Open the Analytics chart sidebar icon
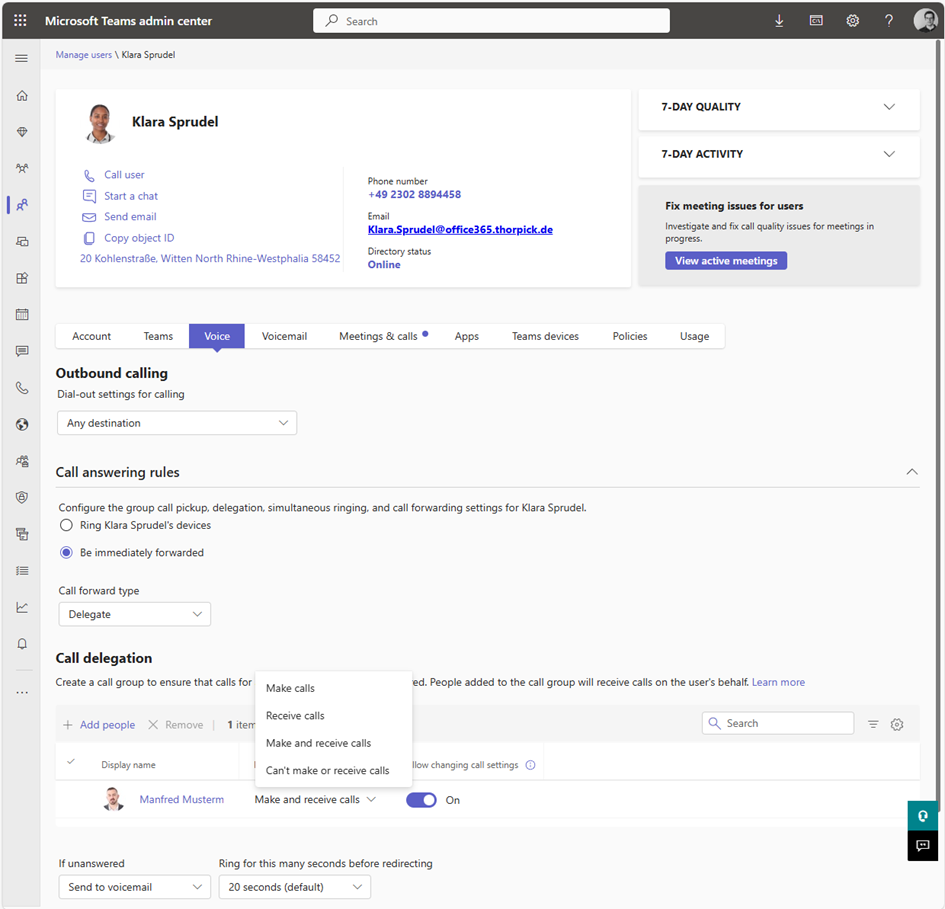945x909 pixels. 22,607
